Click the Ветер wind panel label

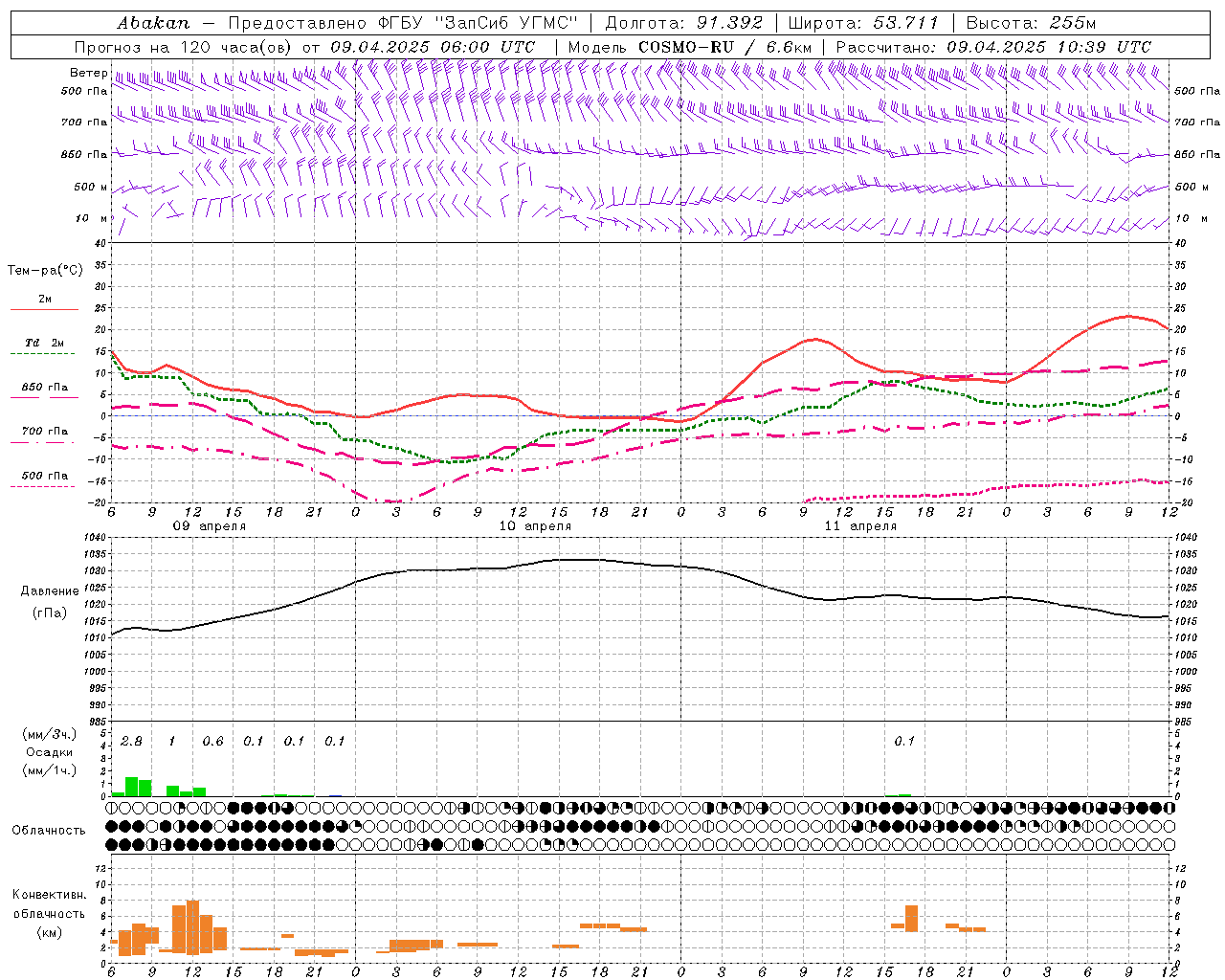pyautogui.click(x=89, y=73)
